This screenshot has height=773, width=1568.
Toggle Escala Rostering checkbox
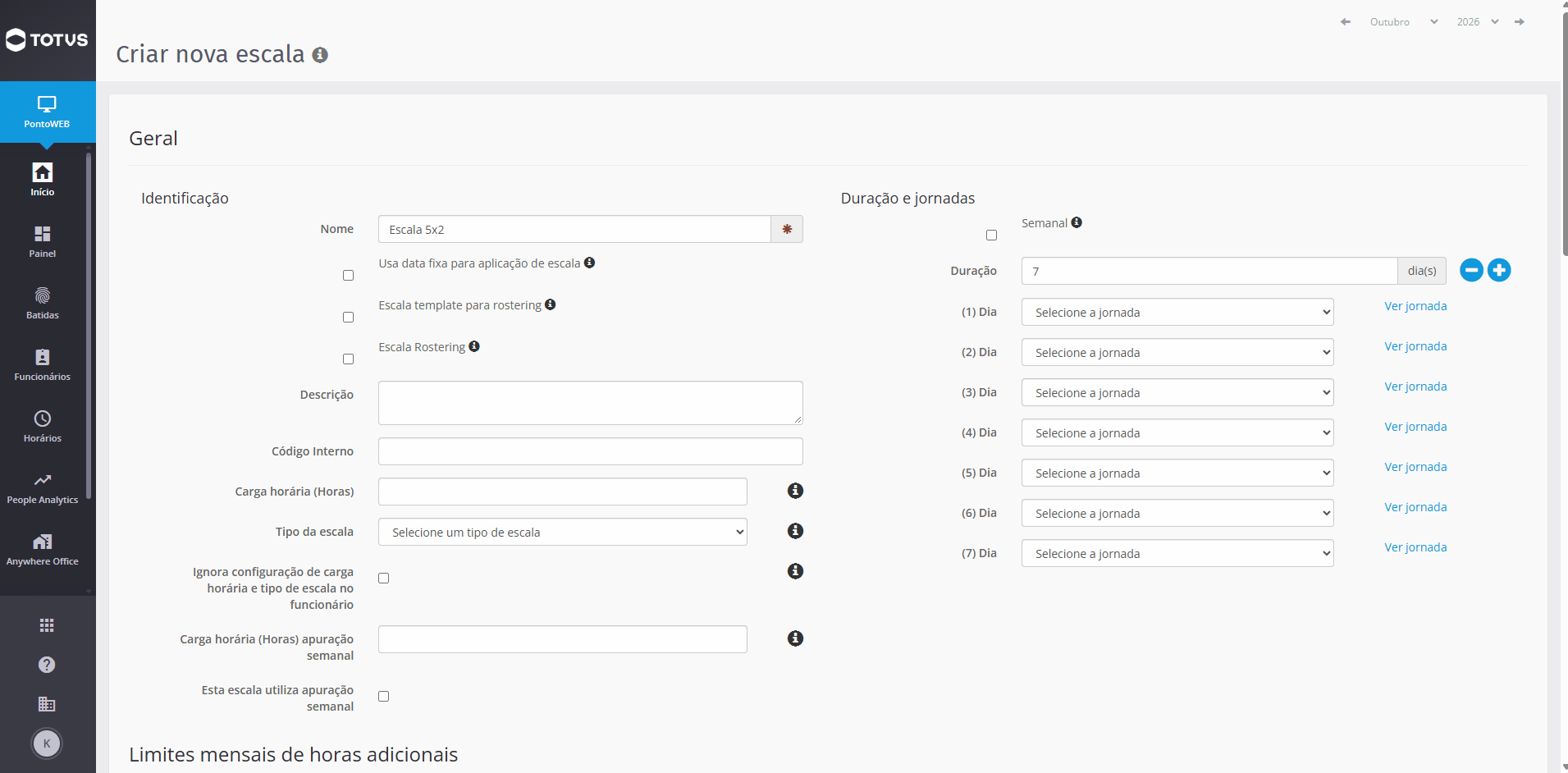(348, 359)
